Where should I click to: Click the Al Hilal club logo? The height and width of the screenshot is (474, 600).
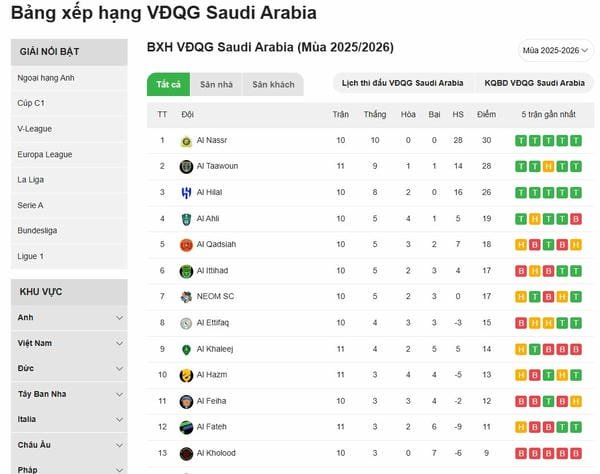point(186,192)
